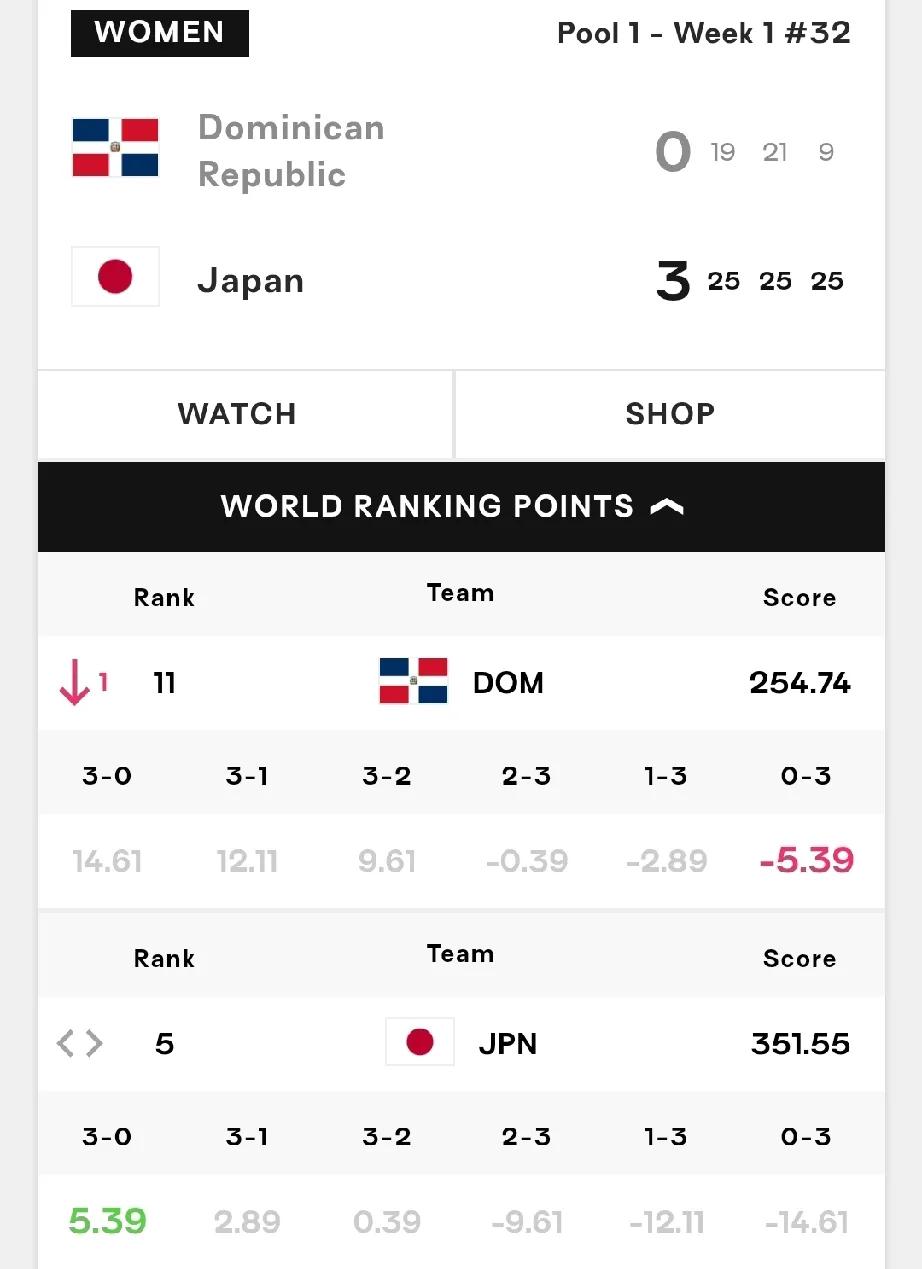Click the small DOM flag in ranking row
This screenshot has height=1269, width=922.
pyautogui.click(x=413, y=681)
